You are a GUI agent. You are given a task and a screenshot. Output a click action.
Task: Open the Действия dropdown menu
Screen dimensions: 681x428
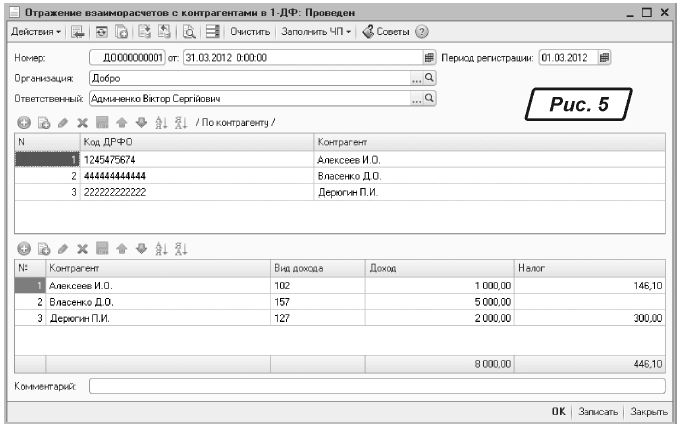[35, 32]
